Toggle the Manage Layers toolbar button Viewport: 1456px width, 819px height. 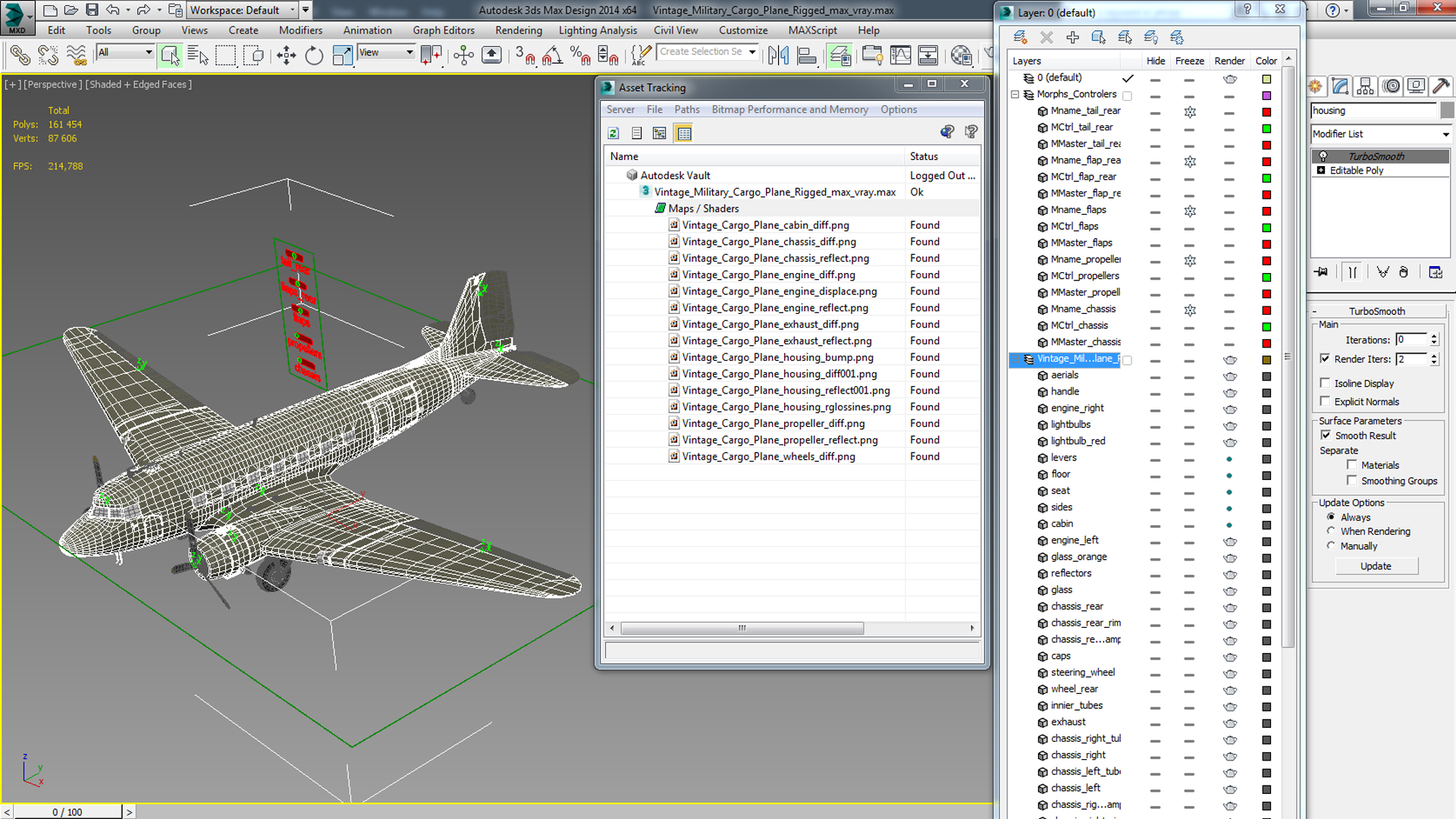click(839, 55)
